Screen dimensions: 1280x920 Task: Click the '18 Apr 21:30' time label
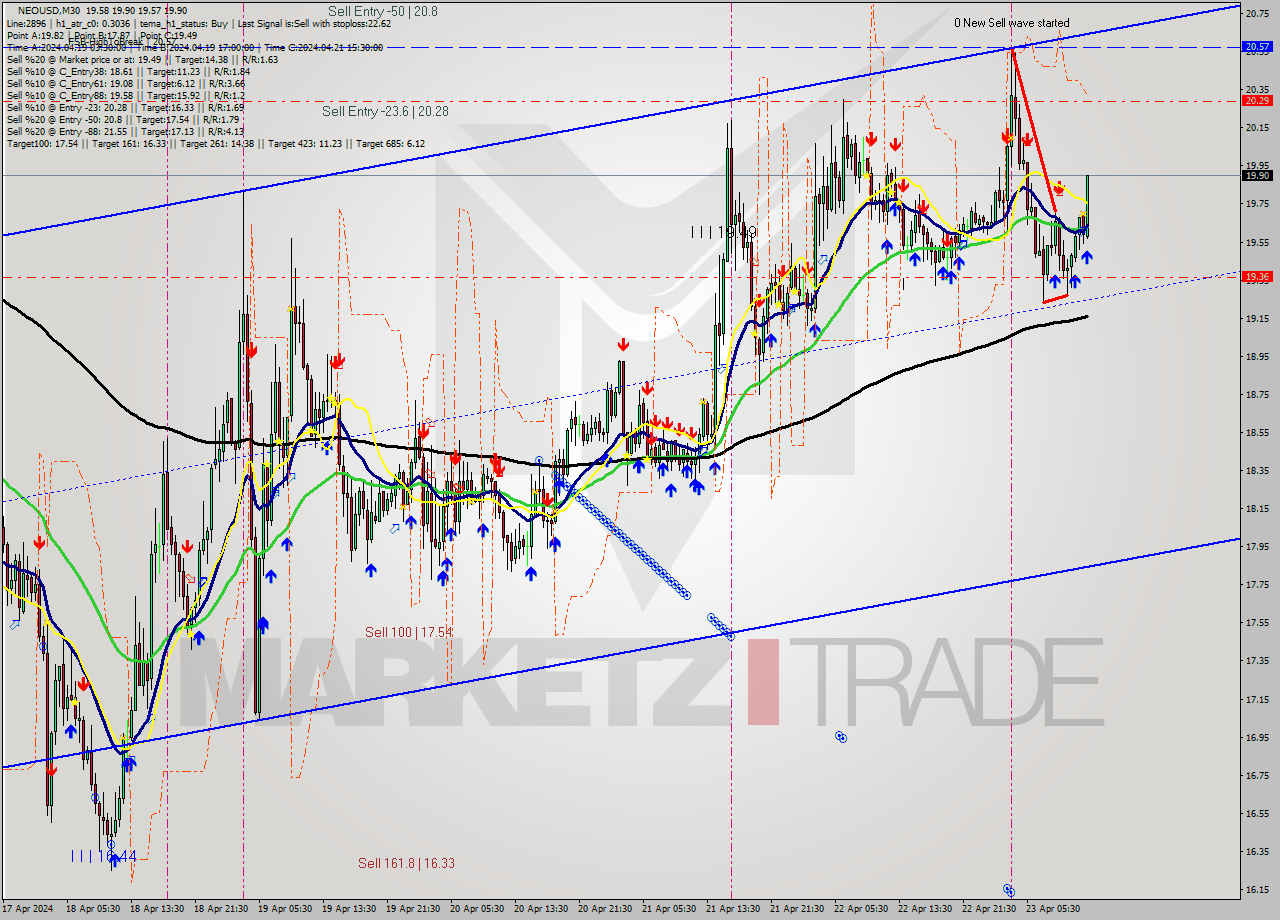pyautogui.click(x=222, y=909)
